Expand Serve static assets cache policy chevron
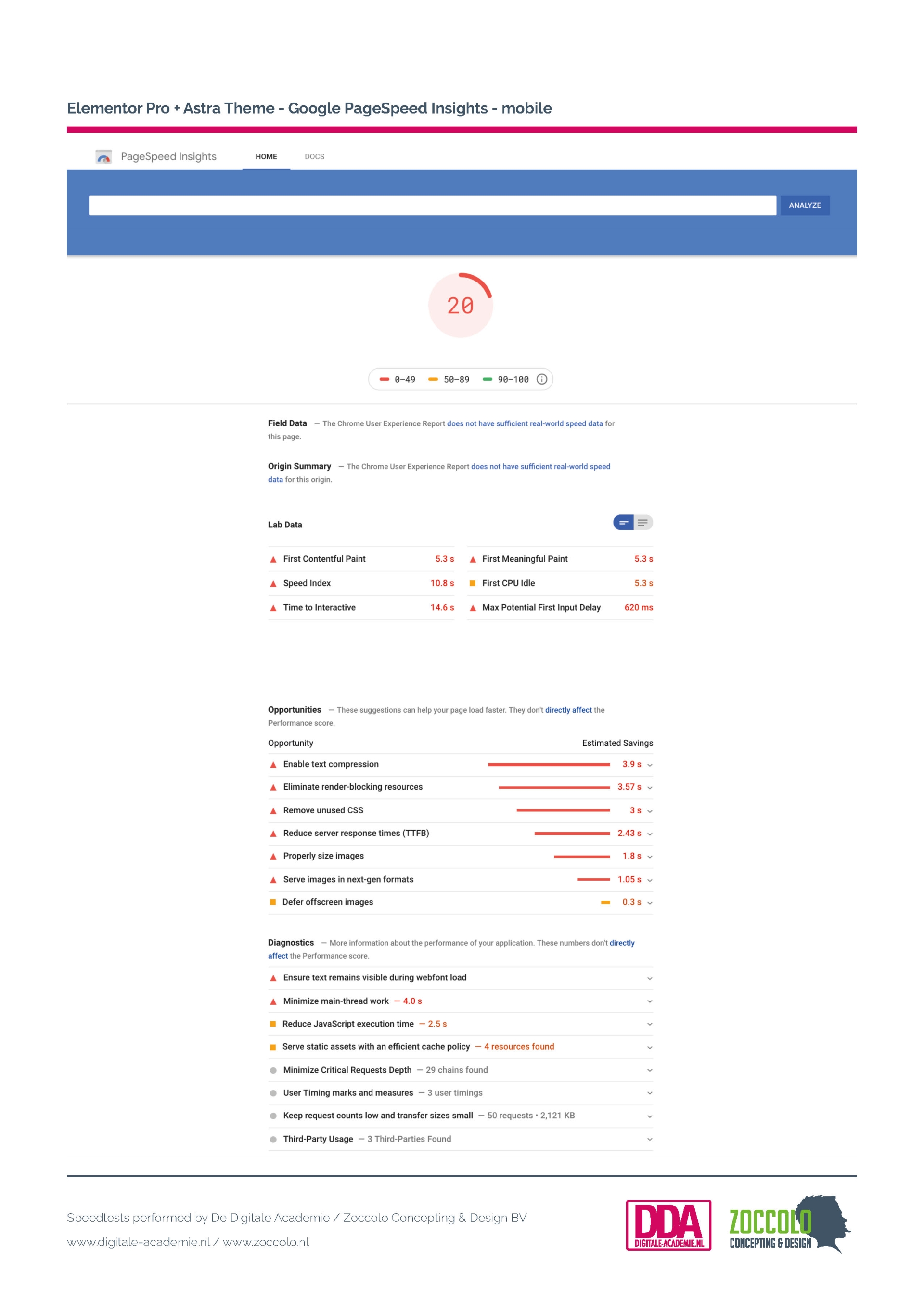The image size is (924, 1296). 650,1047
